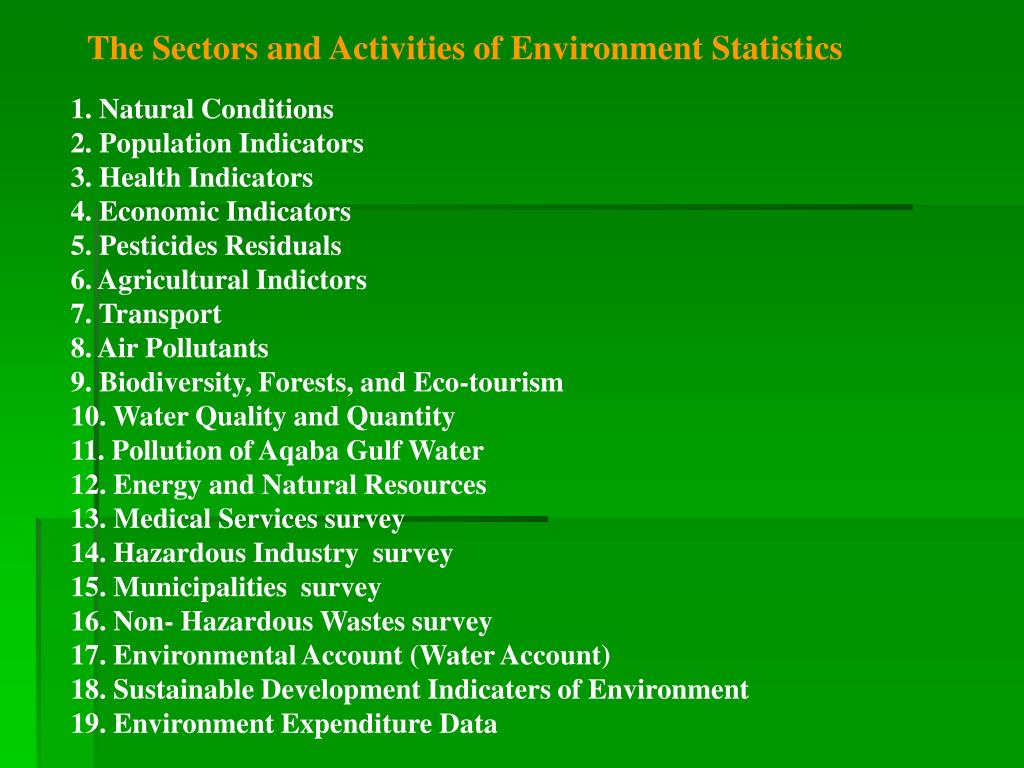
Task: Click the line '4. Economic Indicators'
Action: (210, 212)
